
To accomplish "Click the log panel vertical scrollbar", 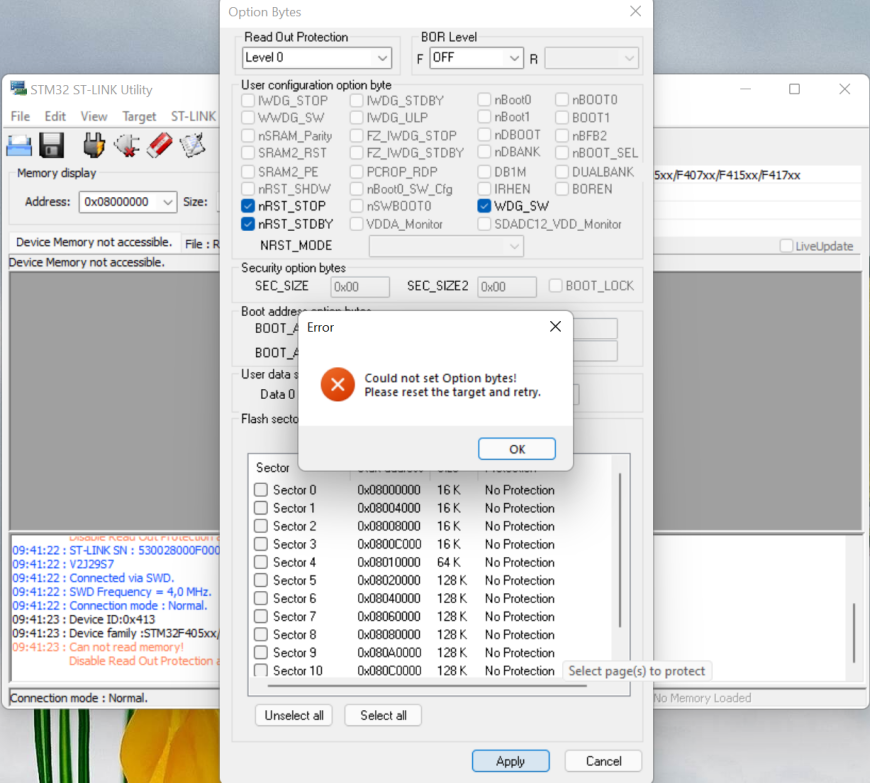I will [853, 633].
